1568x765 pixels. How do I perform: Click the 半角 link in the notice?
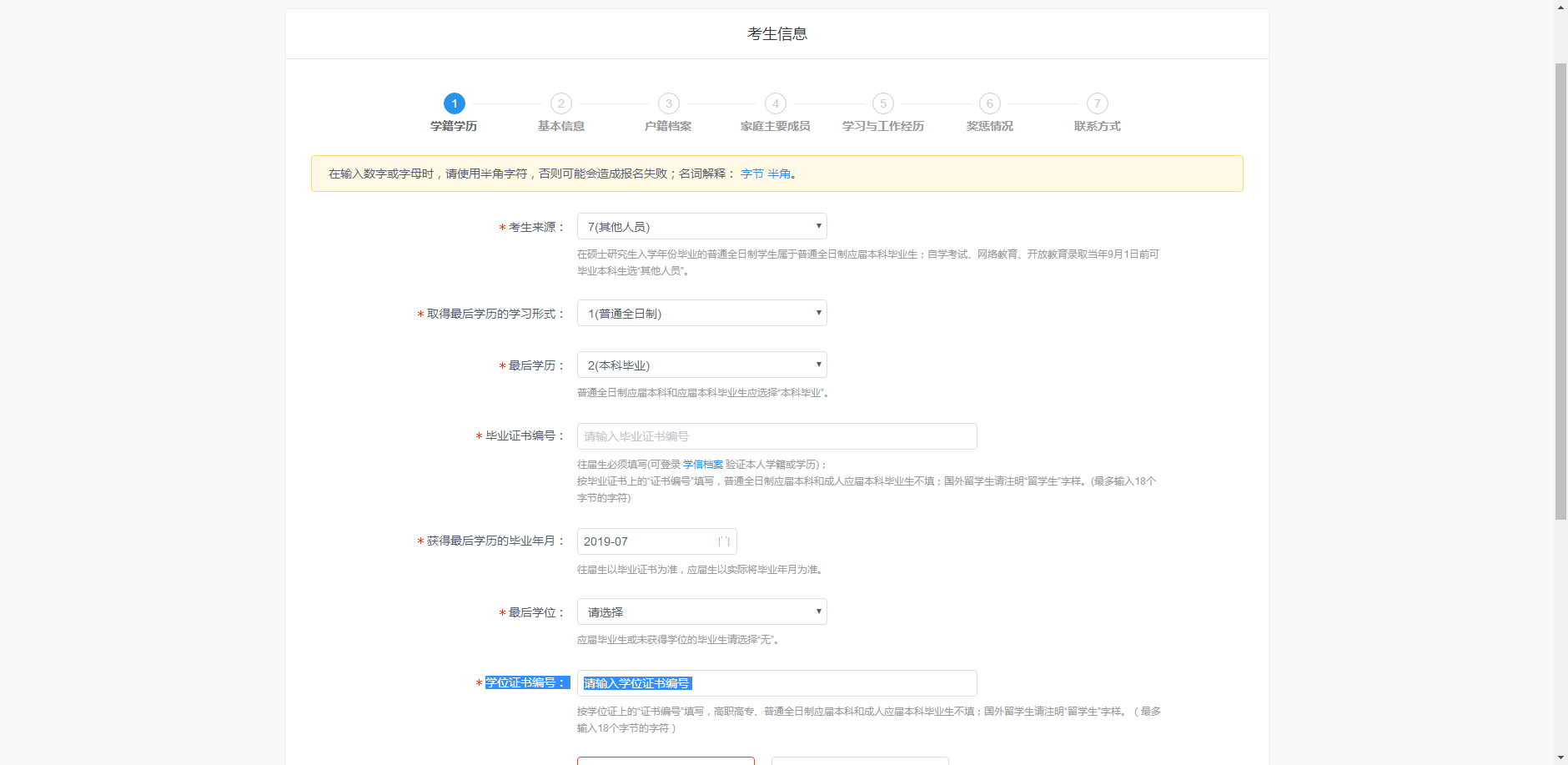pyautogui.click(x=778, y=174)
